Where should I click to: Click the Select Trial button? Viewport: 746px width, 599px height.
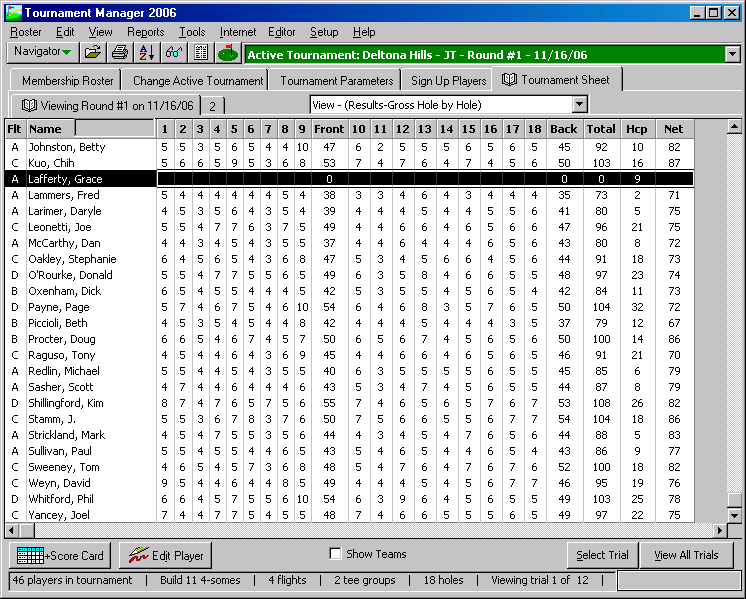(x=602, y=555)
